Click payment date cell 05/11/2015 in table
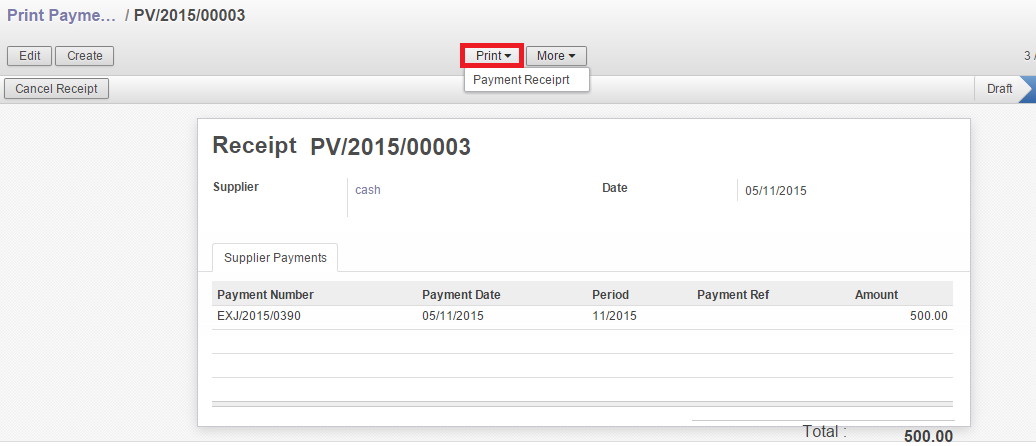 (453, 316)
